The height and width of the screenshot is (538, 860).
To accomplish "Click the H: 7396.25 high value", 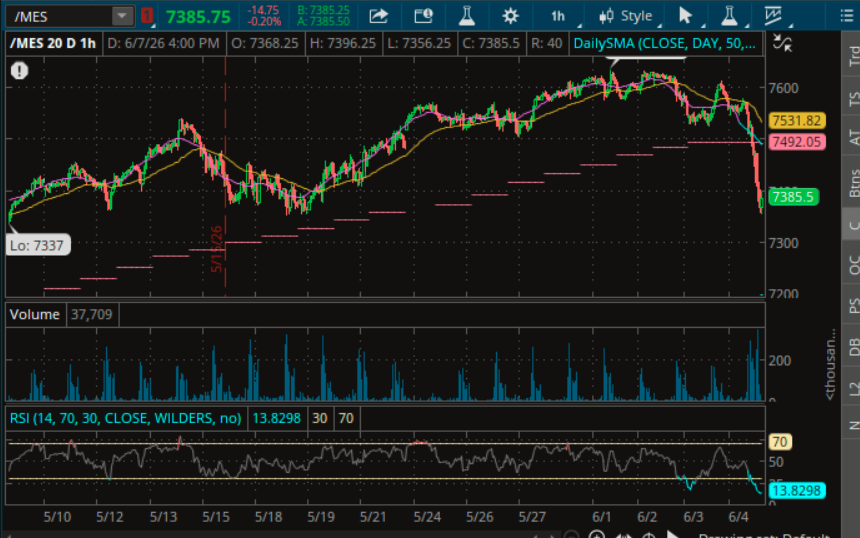I will (x=343, y=43).
